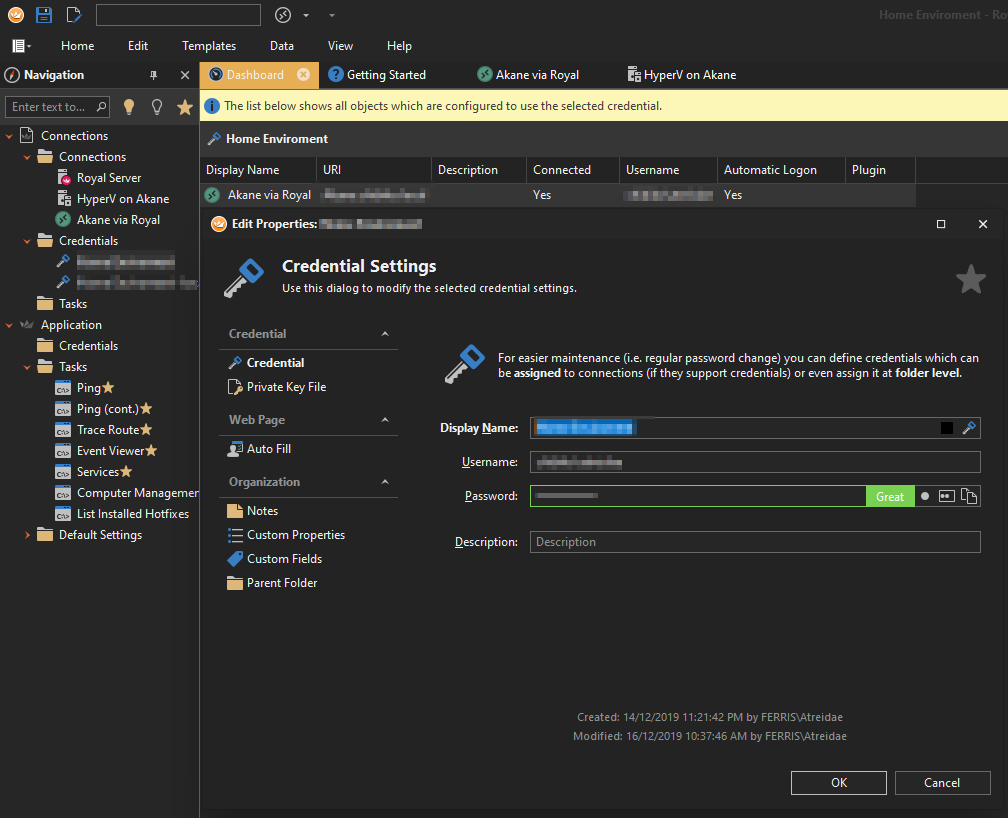The width and height of the screenshot is (1008, 818).
Task: Click Cancel in the Edit Properties dialog
Action: click(942, 783)
